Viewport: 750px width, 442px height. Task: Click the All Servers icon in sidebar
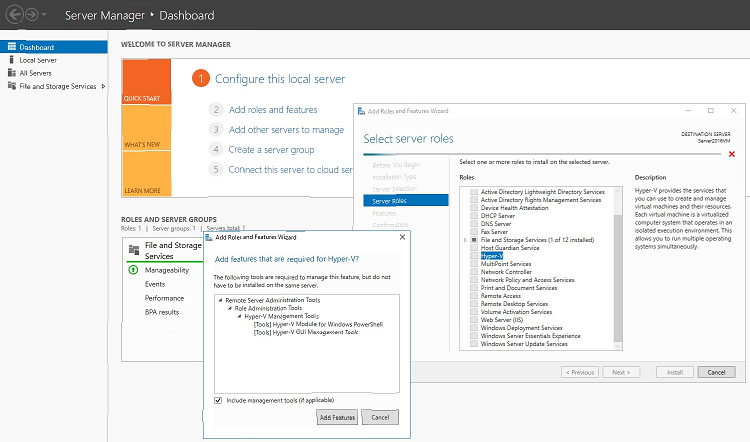click(11, 73)
